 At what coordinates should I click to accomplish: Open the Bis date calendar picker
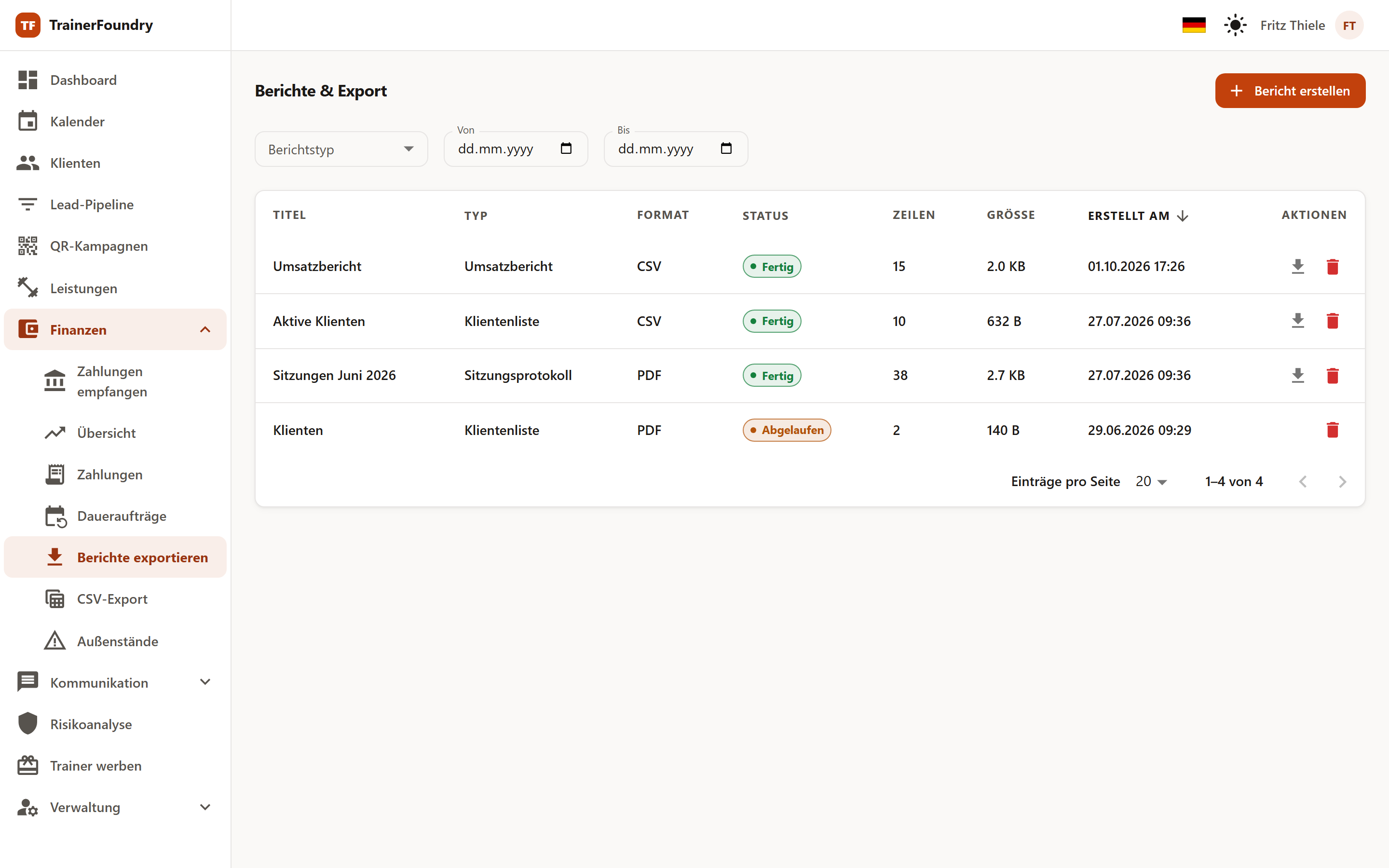(x=726, y=149)
